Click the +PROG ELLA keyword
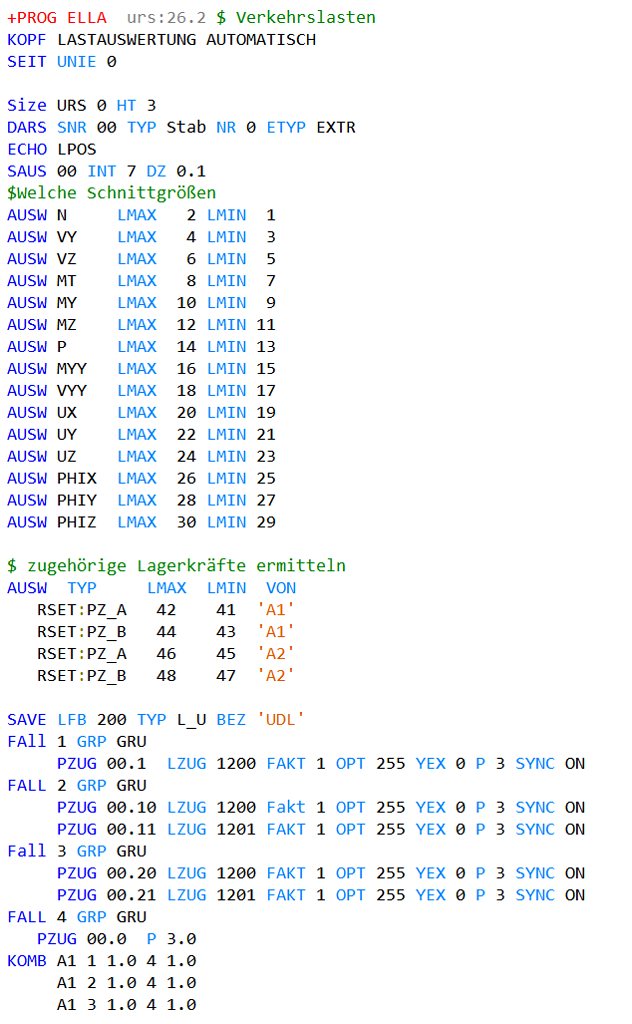The width and height of the screenshot is (632, 1024). click(x=56, y=18)
